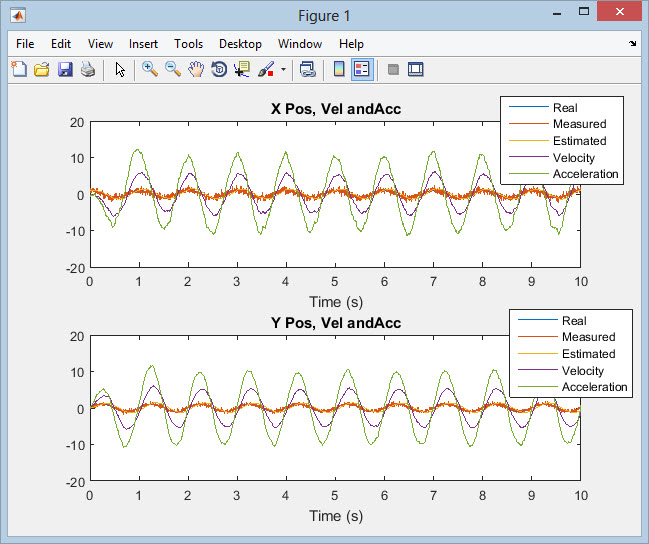Toggle the Edit Plot arrow pointer
649x544 pixels.
(x=120, y=69)
